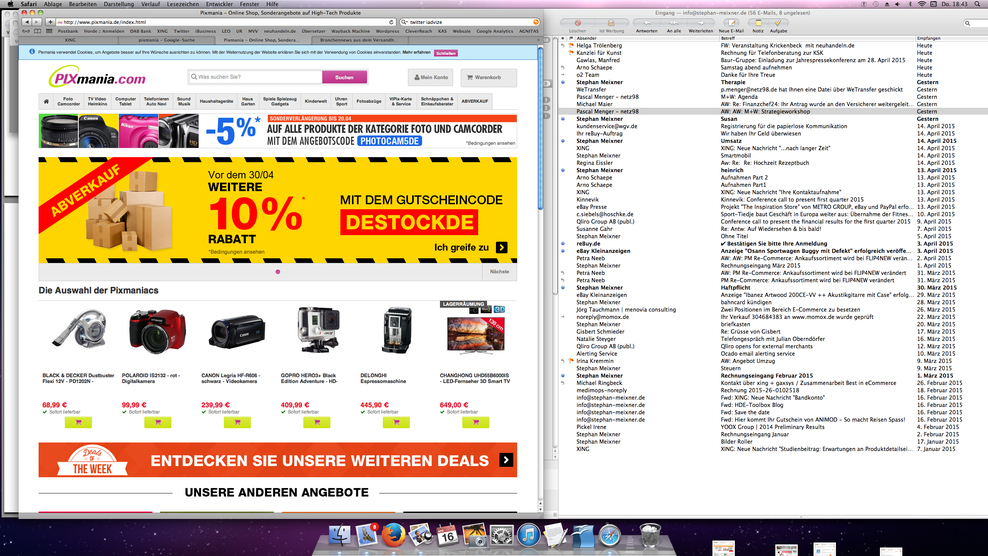Add the Changhong TV to cart
This screenshot has height=556, width=988.
pos(476,422)
